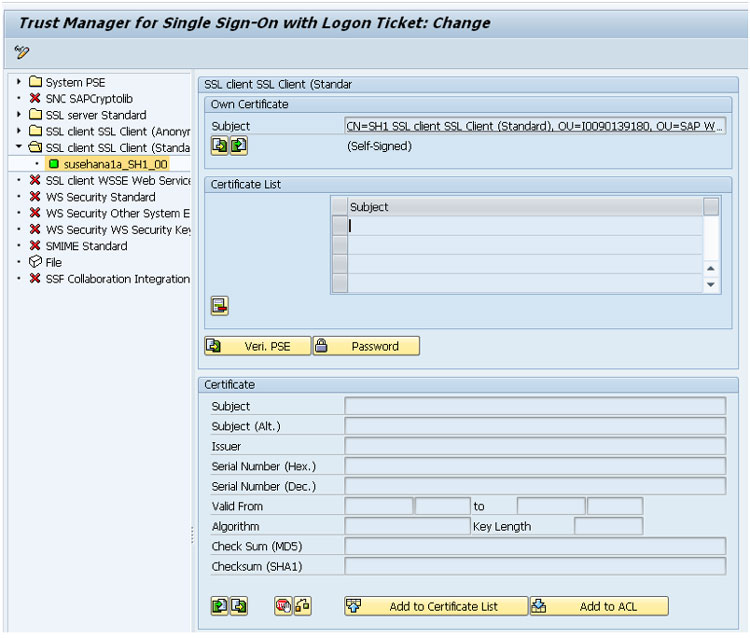Click the delete-row icon below the Certificate List
This screenshot has width=750, height=638.
pos(220,306)
